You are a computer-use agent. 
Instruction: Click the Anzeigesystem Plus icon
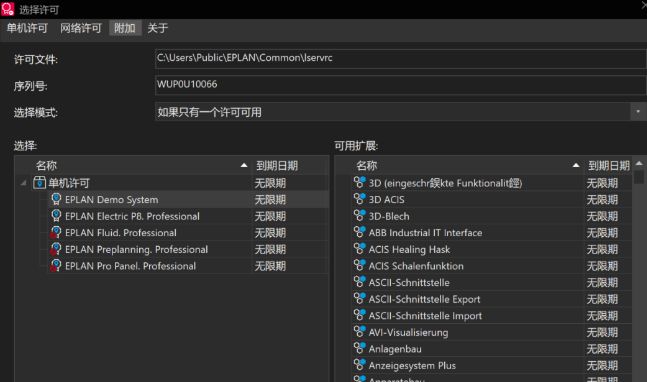click(x=359, y=364)
